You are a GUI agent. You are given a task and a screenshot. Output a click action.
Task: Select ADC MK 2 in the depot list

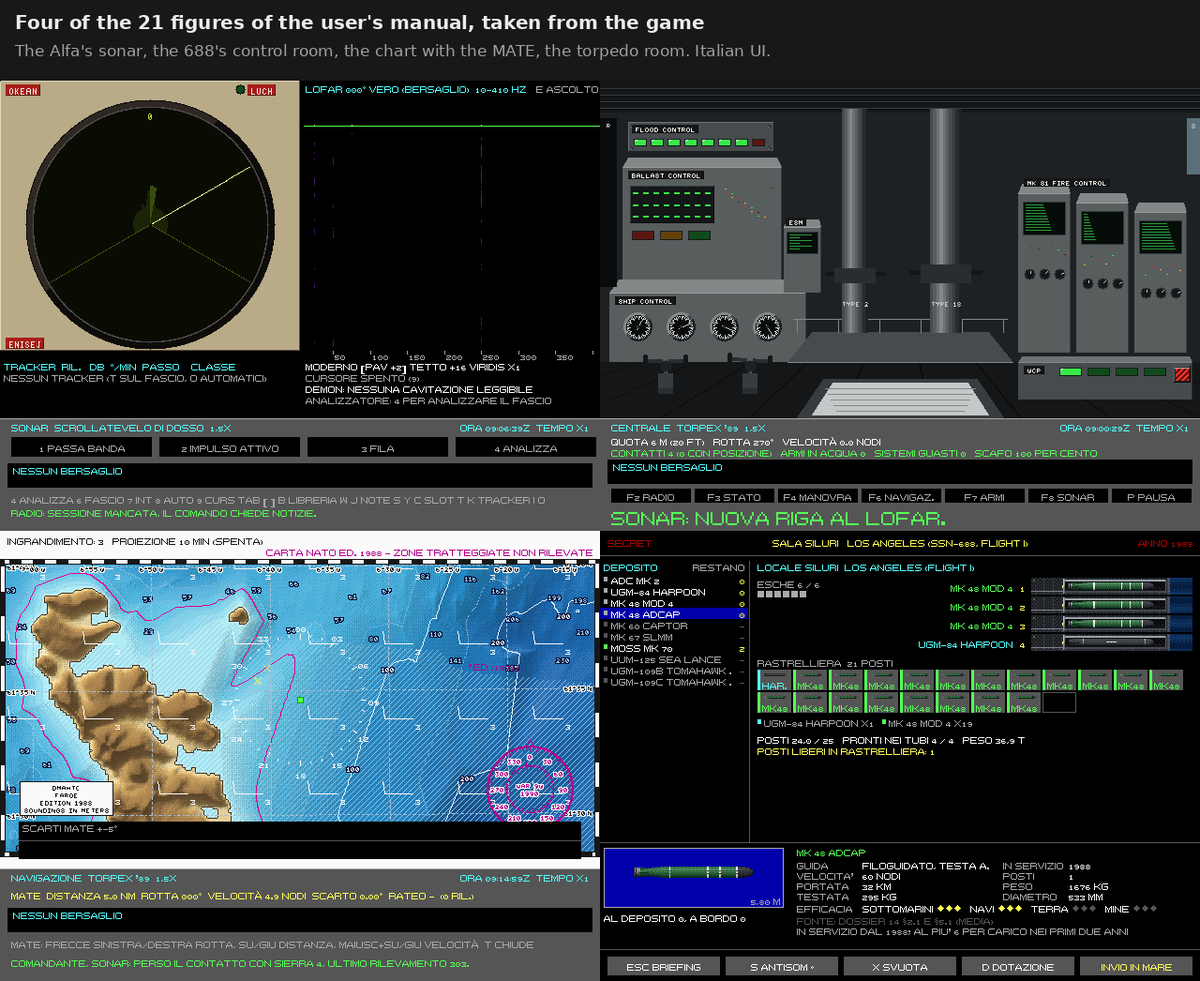tap(672, 580)
